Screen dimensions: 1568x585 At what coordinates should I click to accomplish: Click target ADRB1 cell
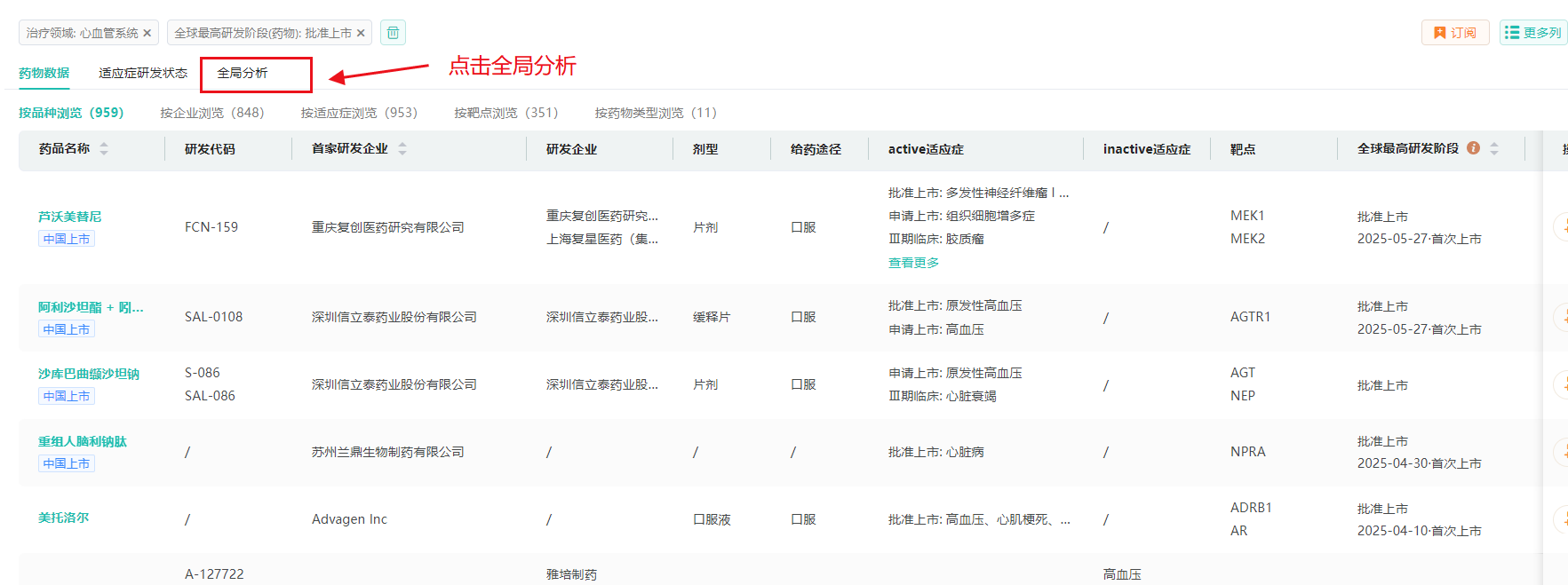coord(1251,508)
